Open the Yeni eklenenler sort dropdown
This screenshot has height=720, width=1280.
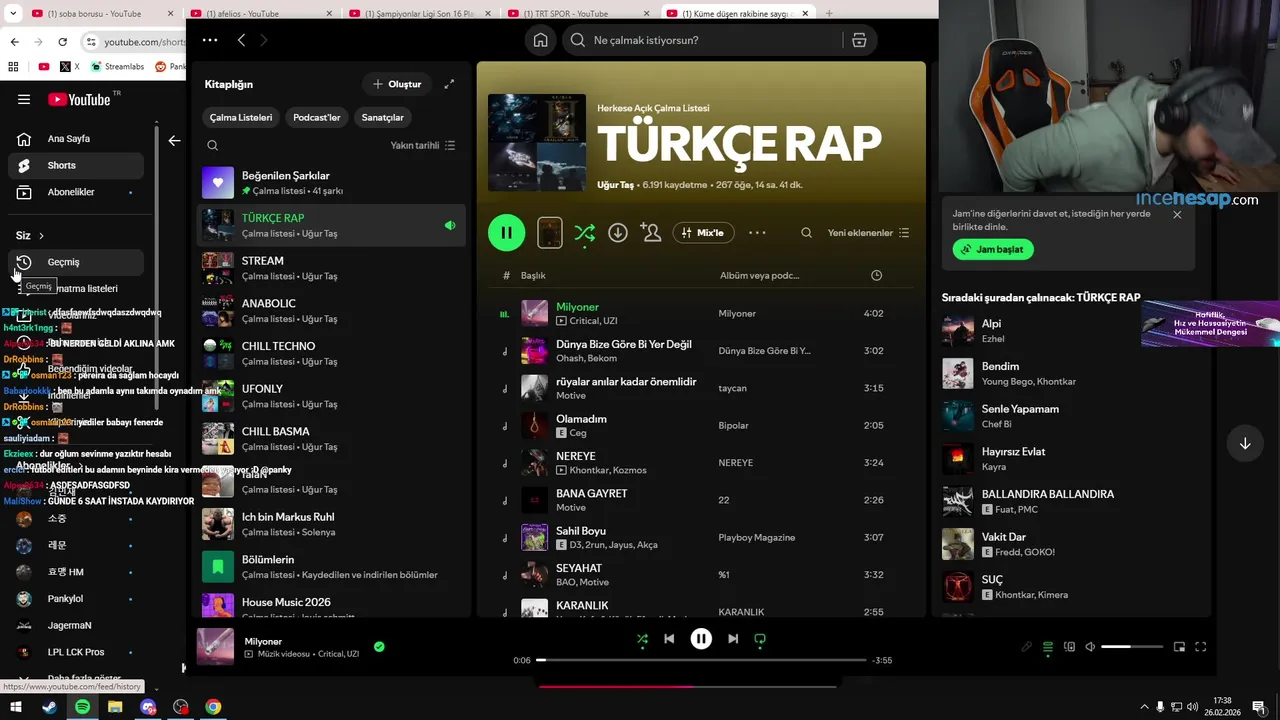(868, 233)
